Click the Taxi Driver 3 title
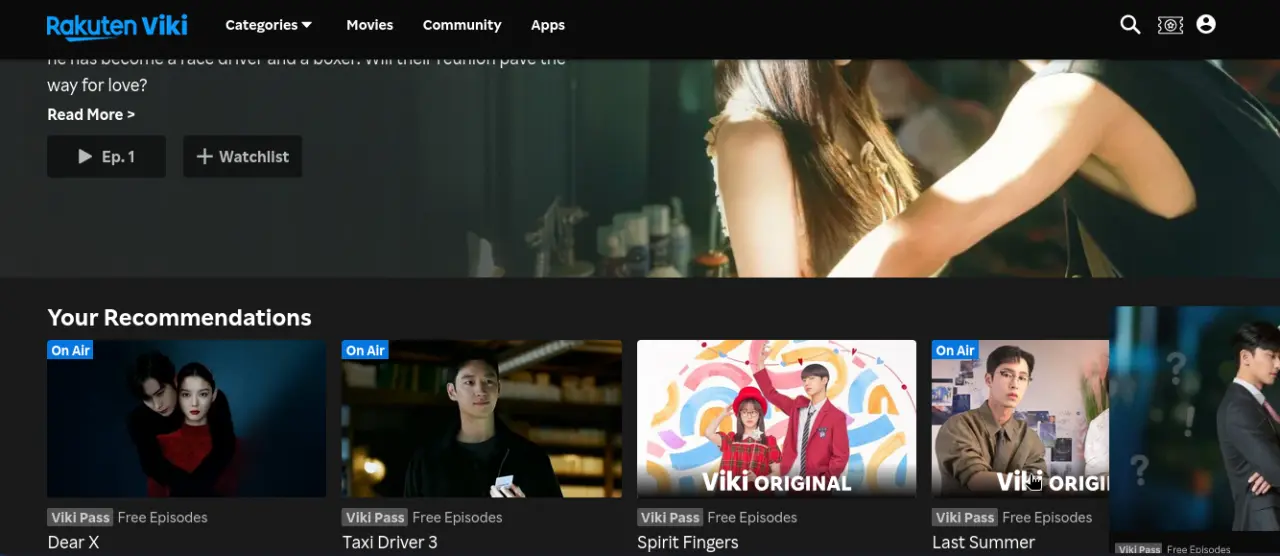Viewport: 1280px width, 556px height. pos(390,543)
